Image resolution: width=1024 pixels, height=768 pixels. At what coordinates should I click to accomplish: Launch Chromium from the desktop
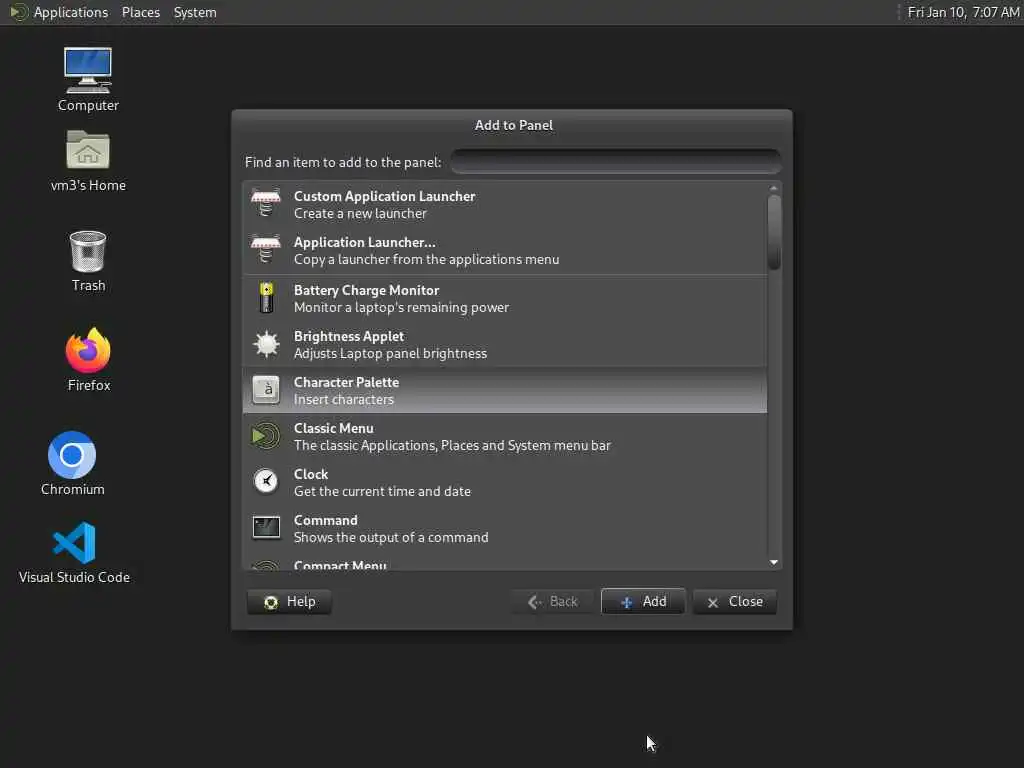pyautogui.click(x=72, y=455)
